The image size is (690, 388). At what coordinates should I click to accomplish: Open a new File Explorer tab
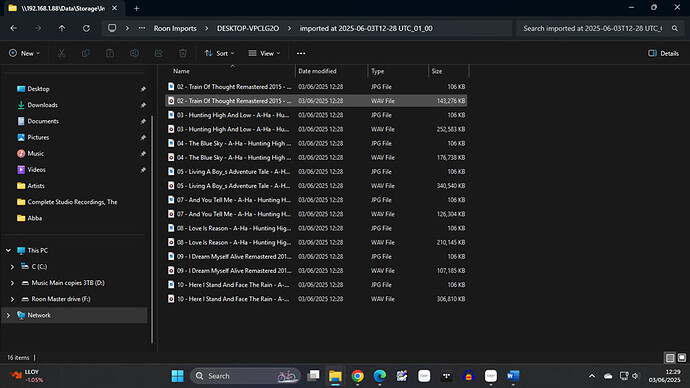136,8
